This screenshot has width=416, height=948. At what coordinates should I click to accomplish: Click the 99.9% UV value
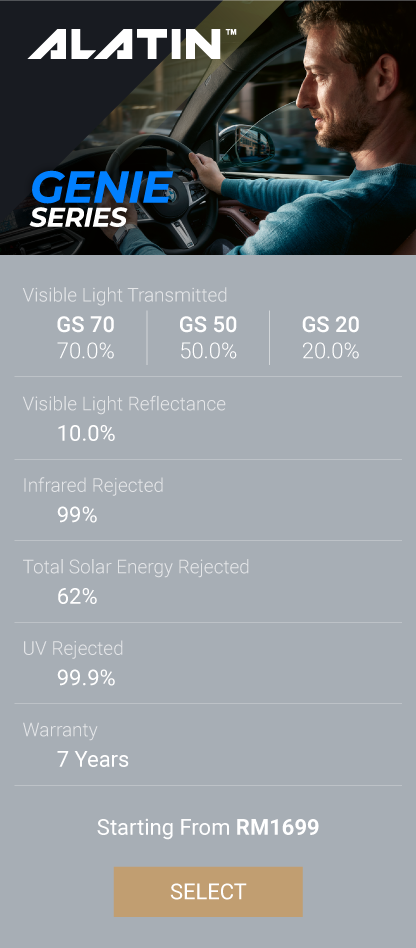click(86, 678)
